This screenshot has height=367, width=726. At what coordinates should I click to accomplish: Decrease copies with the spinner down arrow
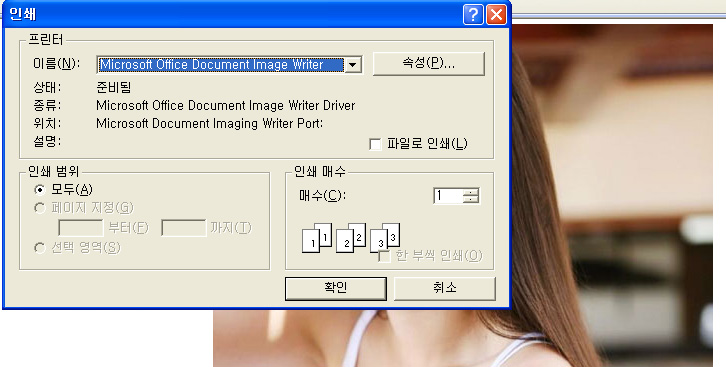click(x=471, y=200)
